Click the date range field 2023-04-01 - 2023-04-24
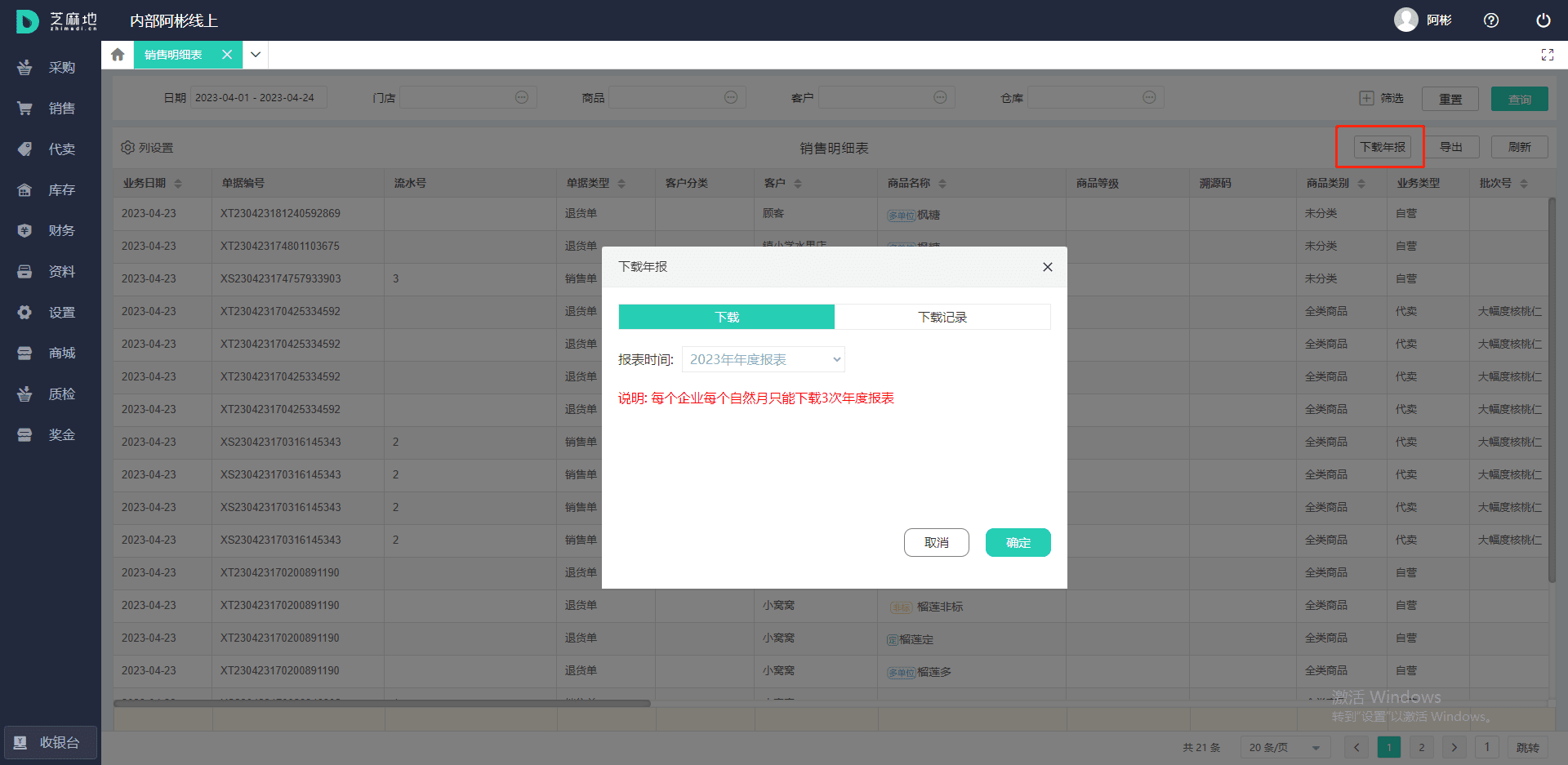The image size is (1568, 765). 258,97
